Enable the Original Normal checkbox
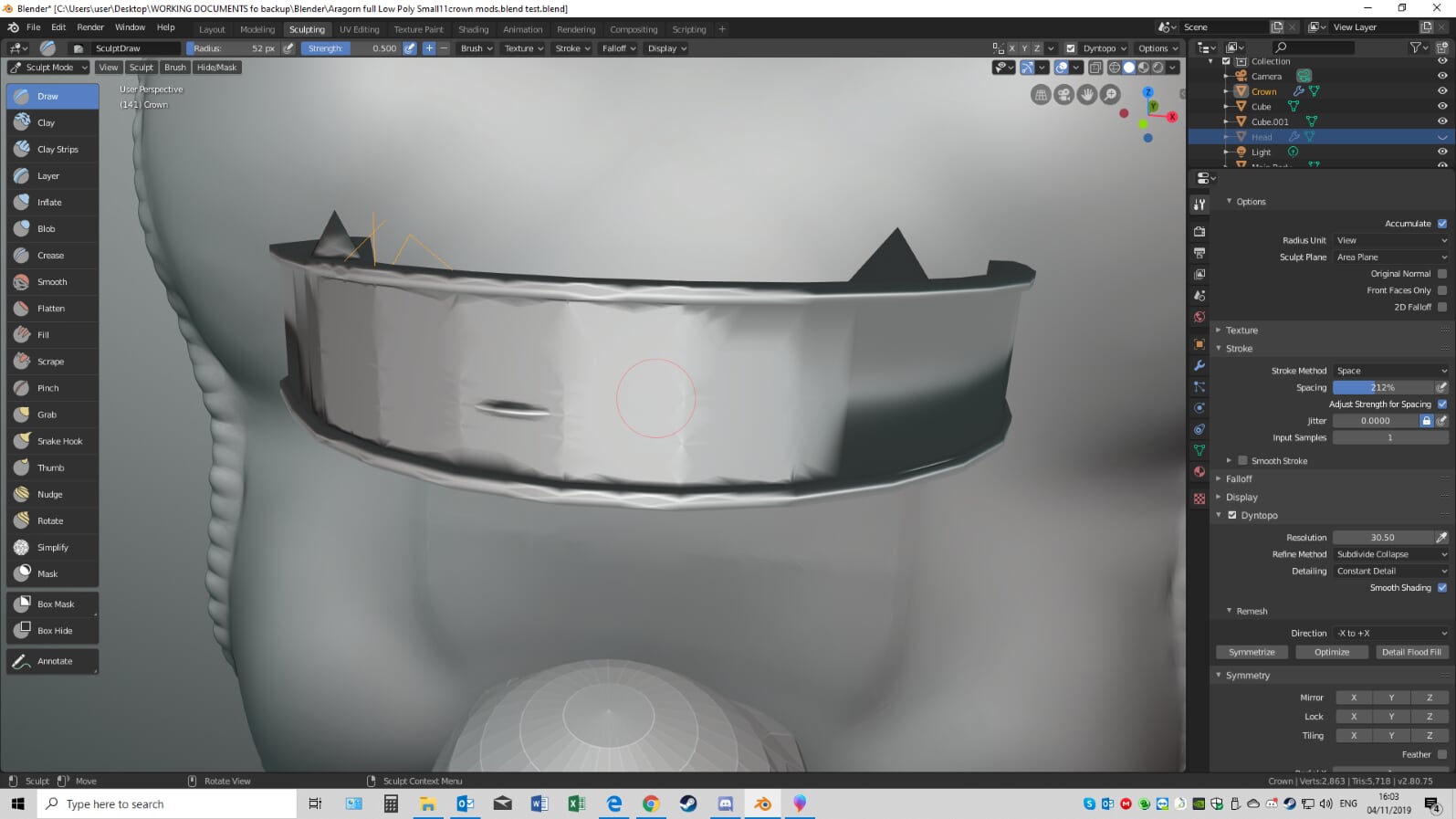Viewport: 1456px width, 819px height. coord(1442,273)
